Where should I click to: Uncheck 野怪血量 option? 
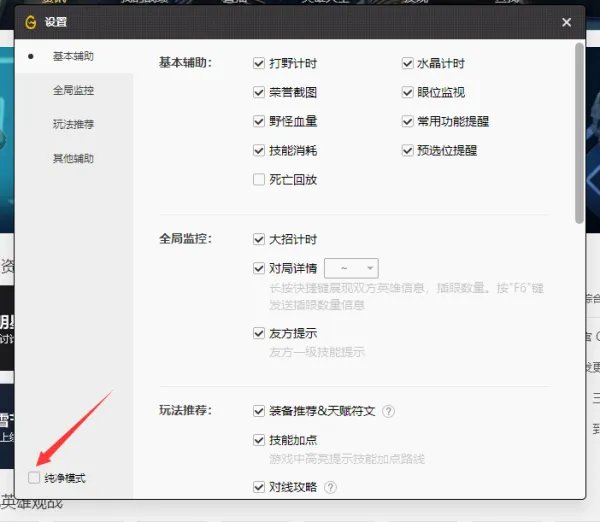259,121
